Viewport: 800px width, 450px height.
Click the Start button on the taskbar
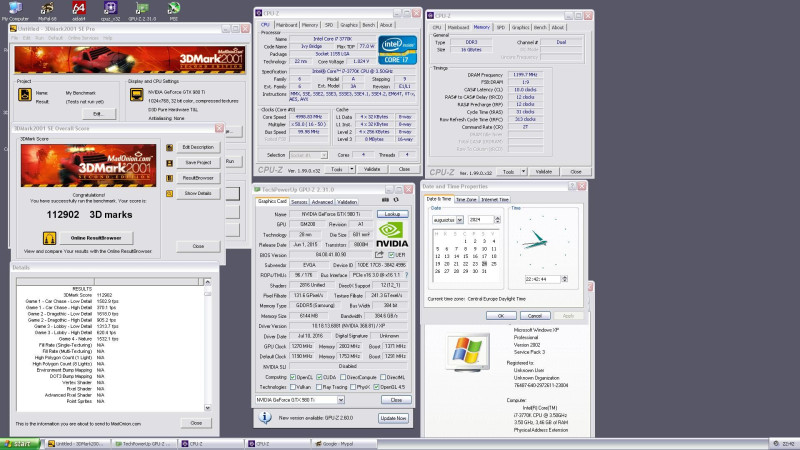(19, 444)
